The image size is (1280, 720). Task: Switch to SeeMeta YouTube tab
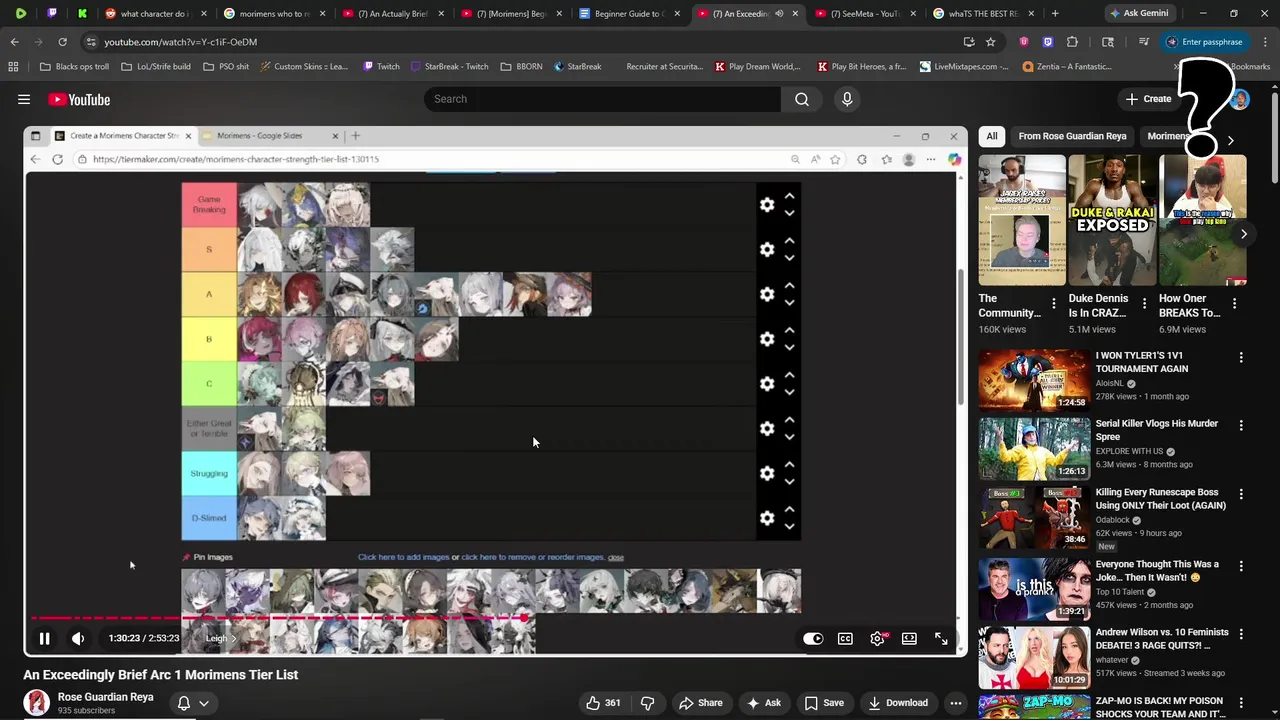point(864,14)
